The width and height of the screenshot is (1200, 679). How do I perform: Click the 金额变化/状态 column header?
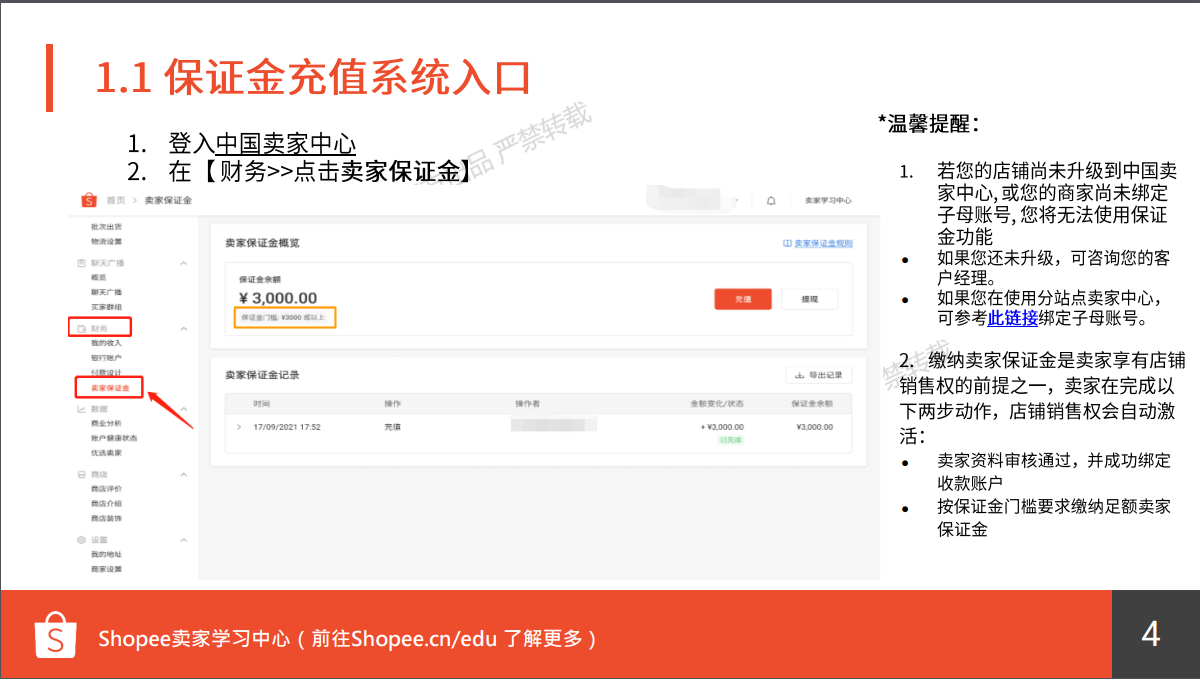tap(717, 403)
